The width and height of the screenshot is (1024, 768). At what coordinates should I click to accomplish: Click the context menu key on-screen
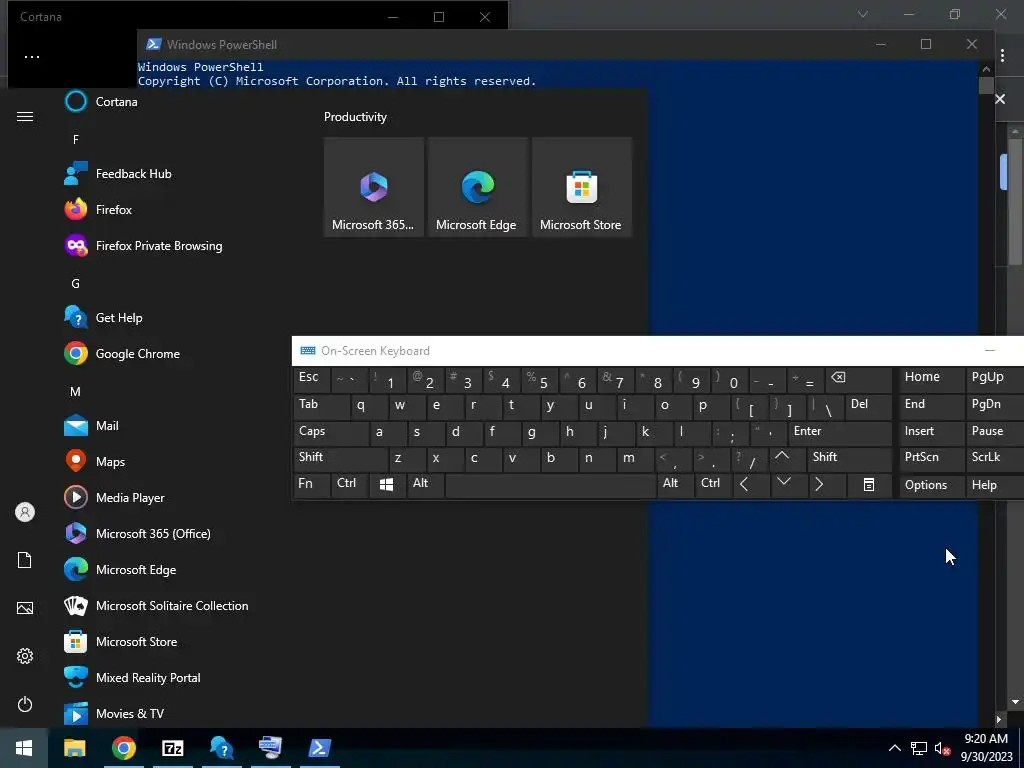point(869,486)
